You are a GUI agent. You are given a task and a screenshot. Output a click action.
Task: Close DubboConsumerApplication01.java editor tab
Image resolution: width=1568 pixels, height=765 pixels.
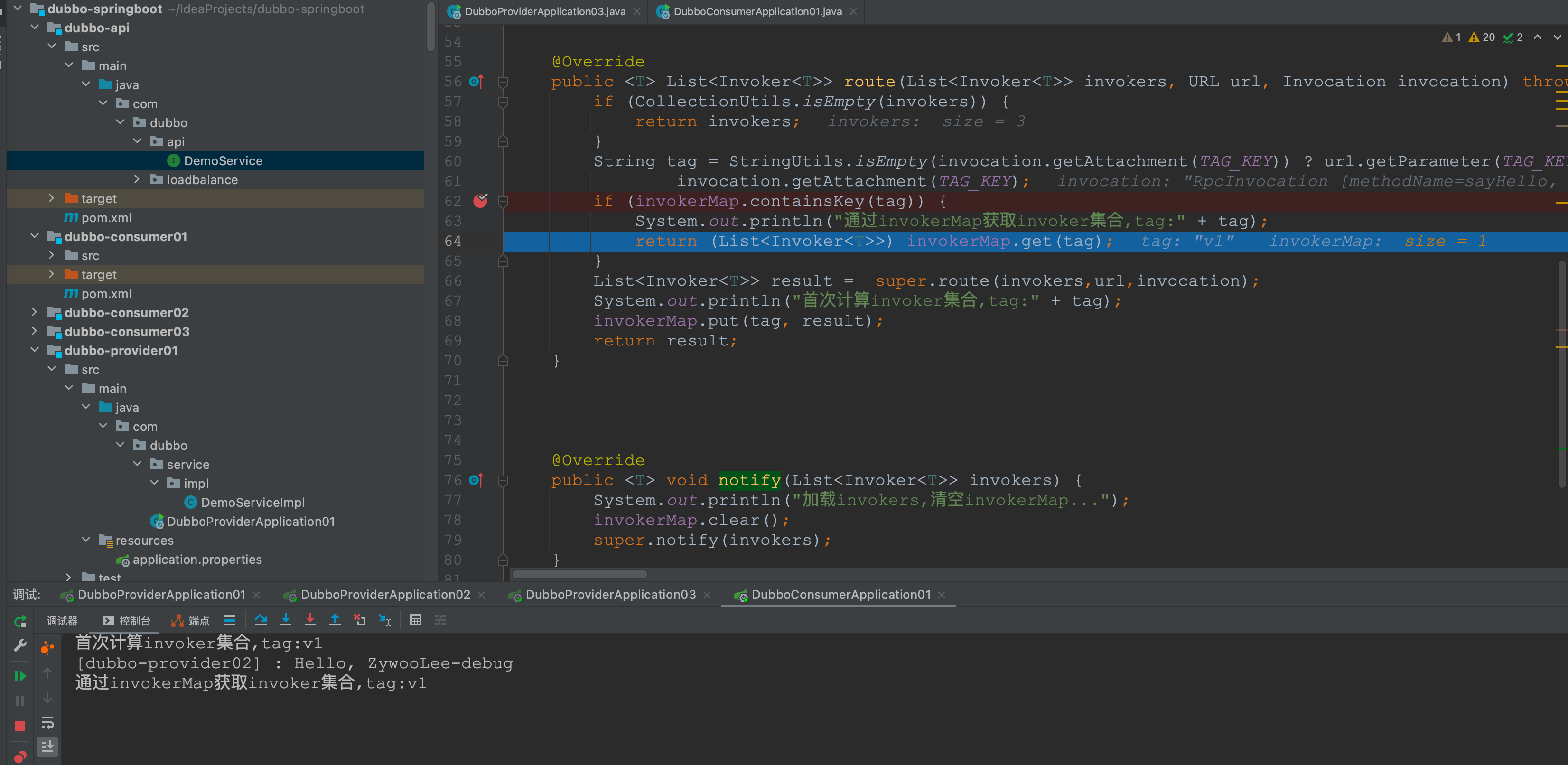pos(853,11)
